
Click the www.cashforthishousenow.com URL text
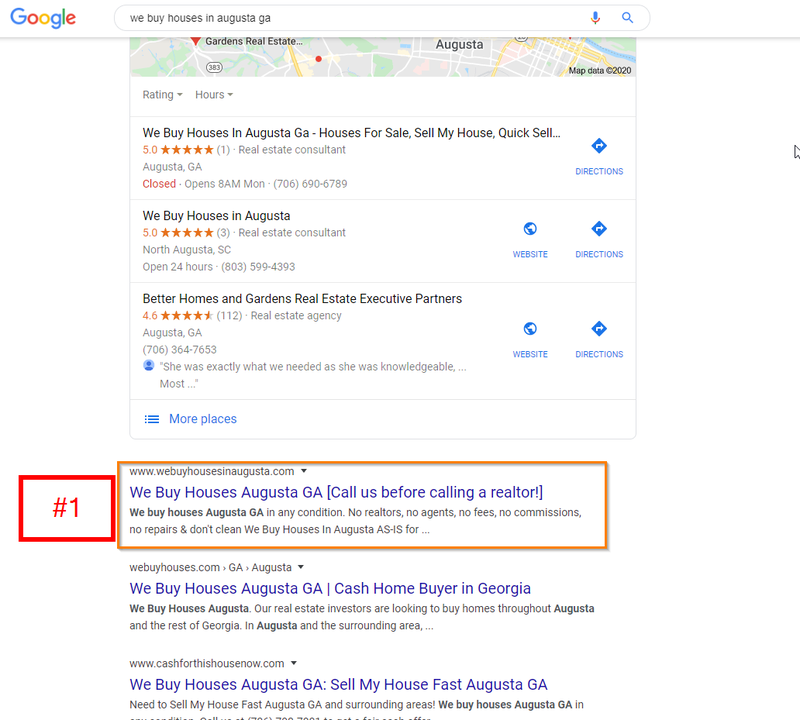click(207, 663)
